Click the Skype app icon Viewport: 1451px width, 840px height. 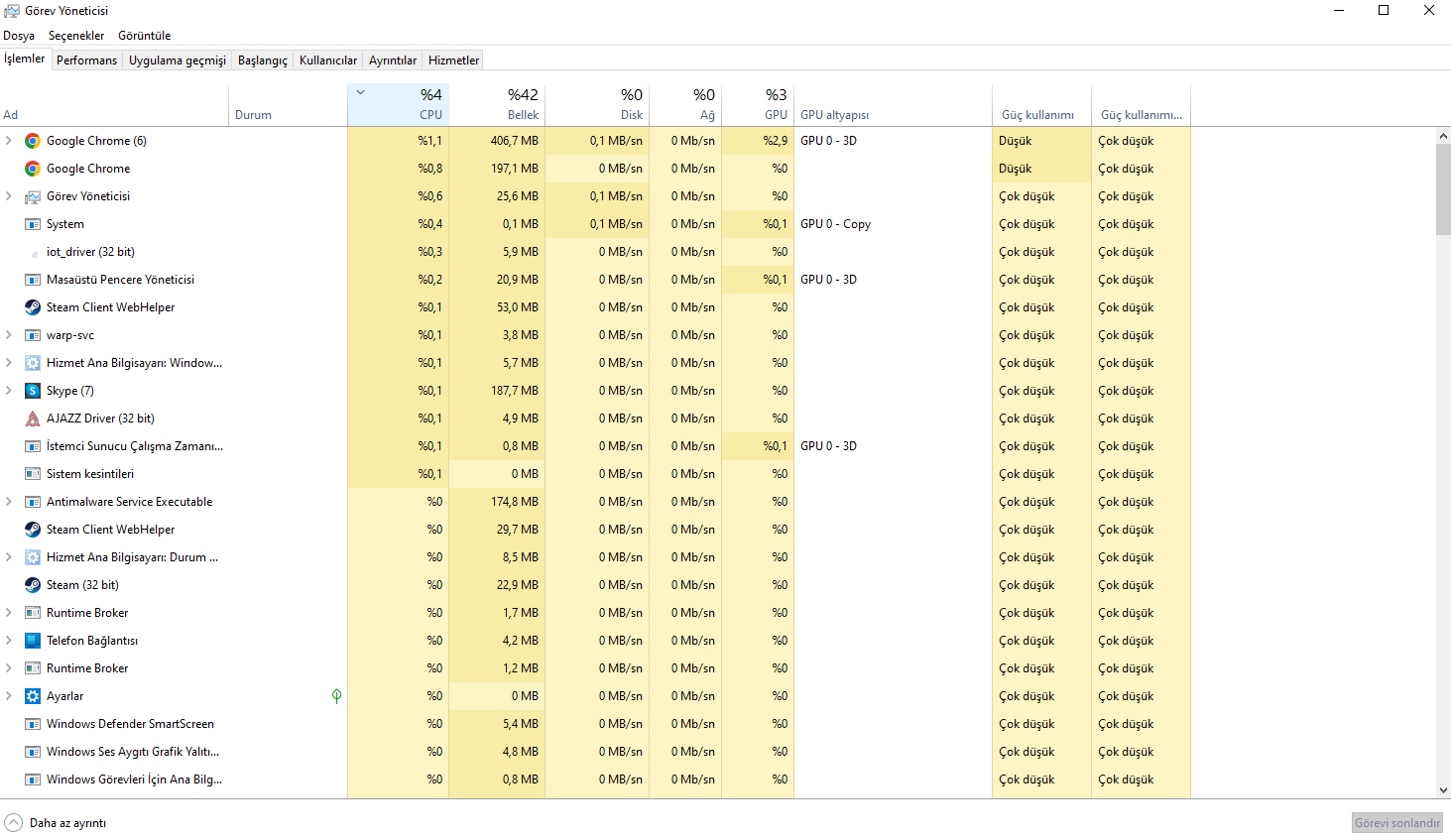coord(33,391)
